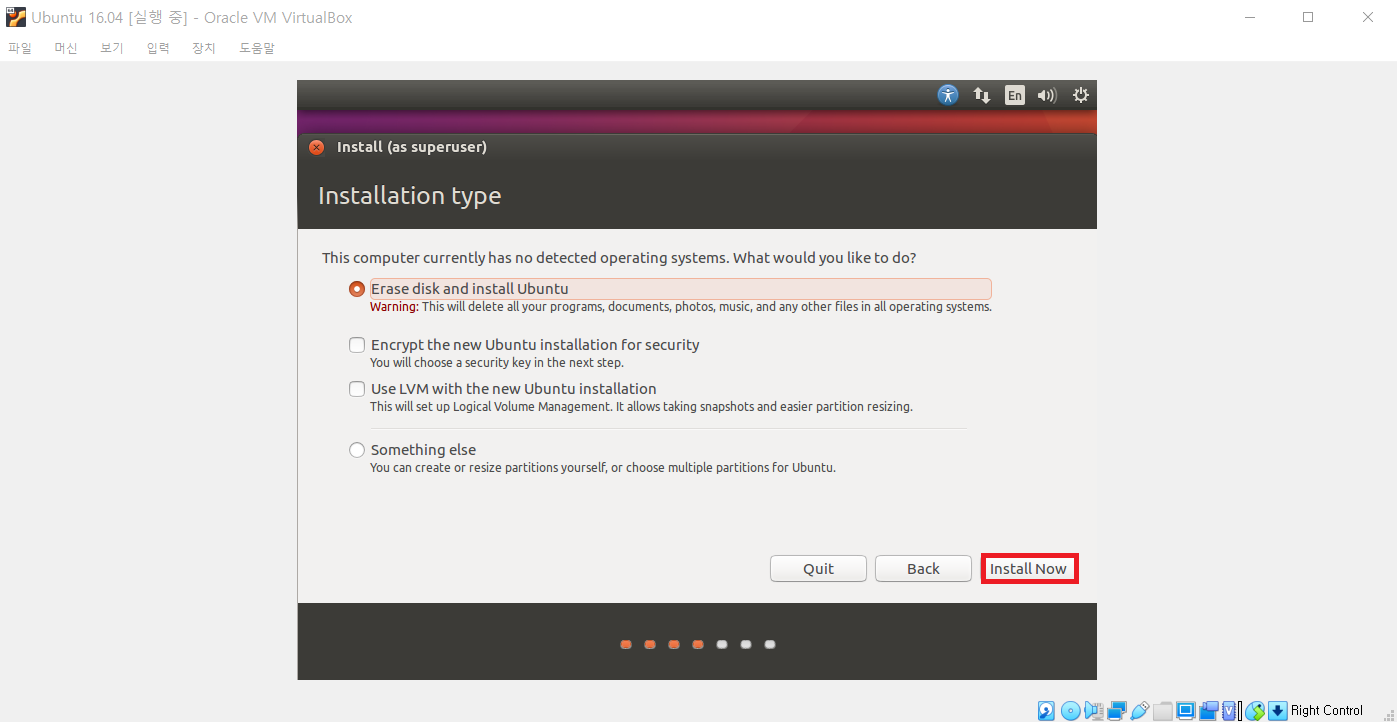Select the Something else radio option
The image size is (1397, 722).
pyautogui.click(x=357, y=450)
